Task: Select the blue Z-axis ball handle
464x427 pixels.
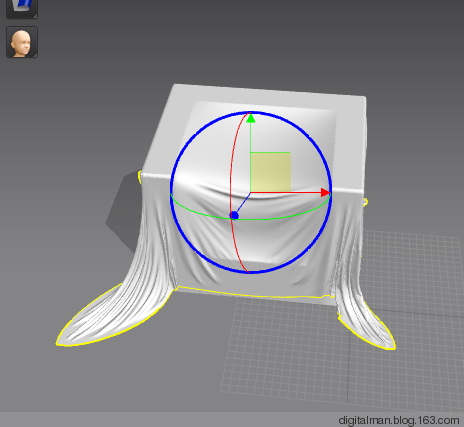Action: [234, 216]
